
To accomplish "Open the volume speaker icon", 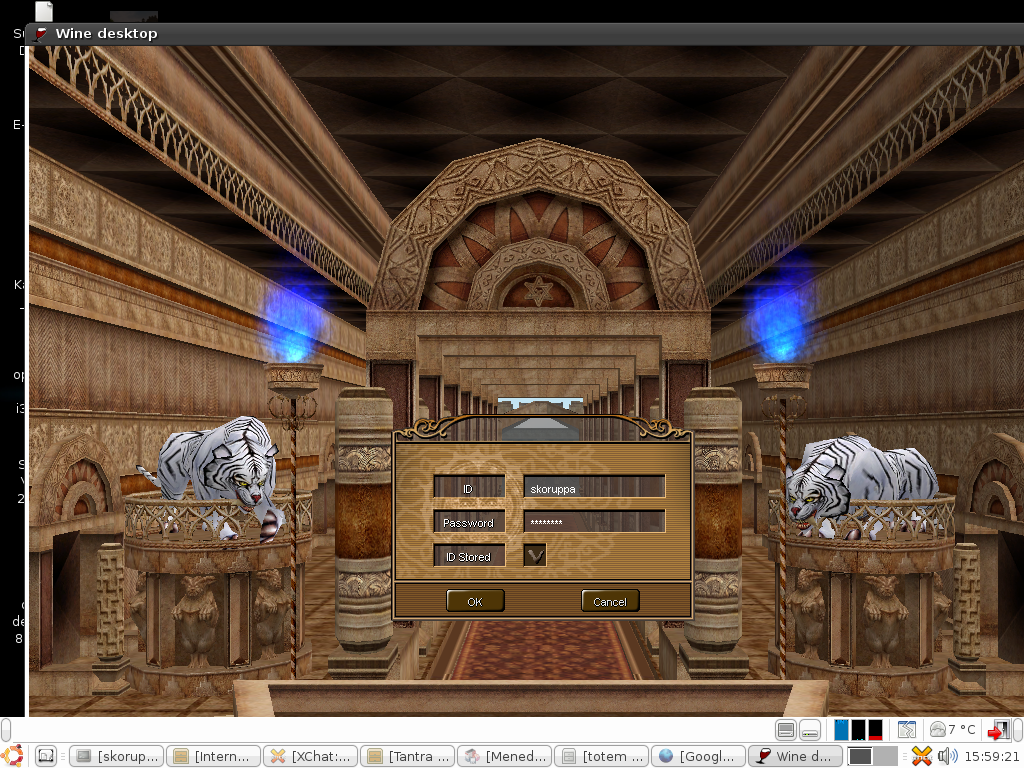I will click(x=946, y=756).
